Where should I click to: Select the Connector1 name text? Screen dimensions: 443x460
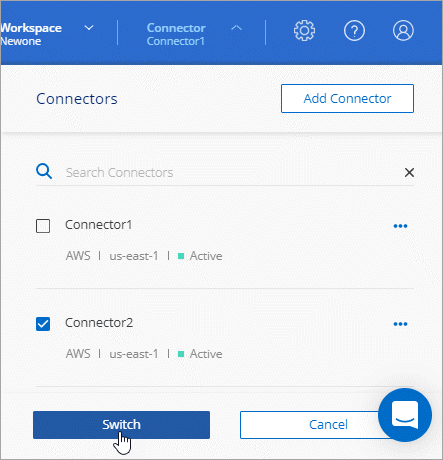(99, 225)
